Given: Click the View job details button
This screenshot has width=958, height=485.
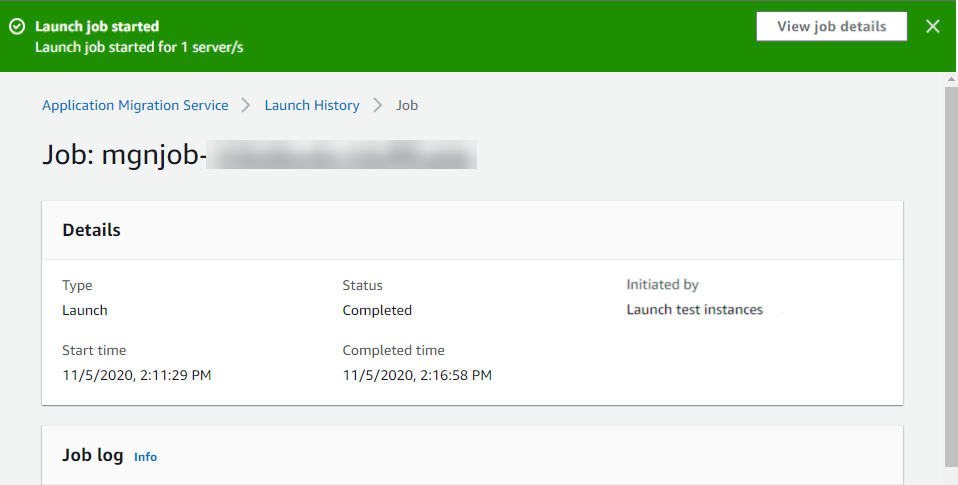Looking at the screenshot, I should coord(832,26).
